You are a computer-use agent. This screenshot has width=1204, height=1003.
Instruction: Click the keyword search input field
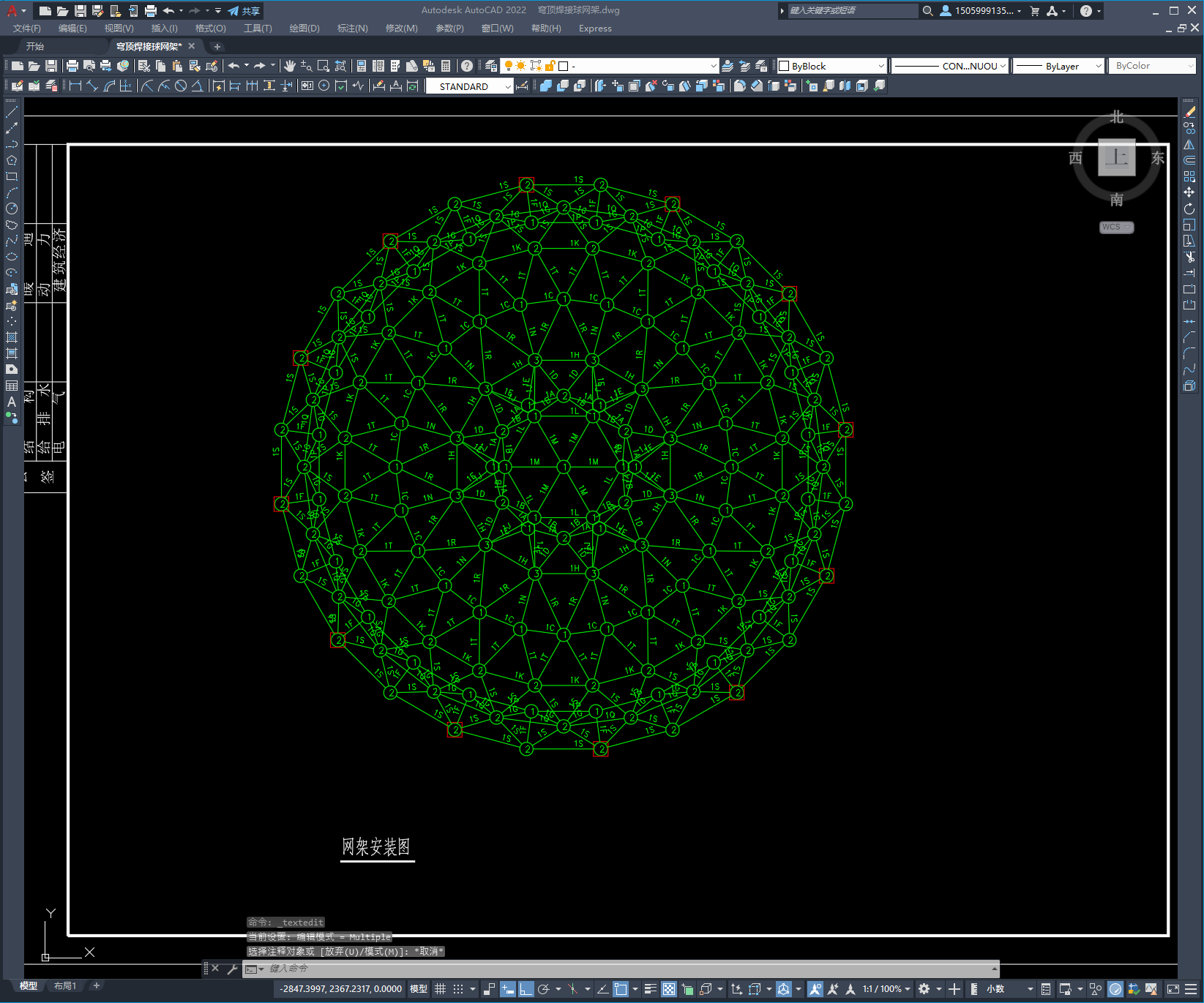click(853, 11)
